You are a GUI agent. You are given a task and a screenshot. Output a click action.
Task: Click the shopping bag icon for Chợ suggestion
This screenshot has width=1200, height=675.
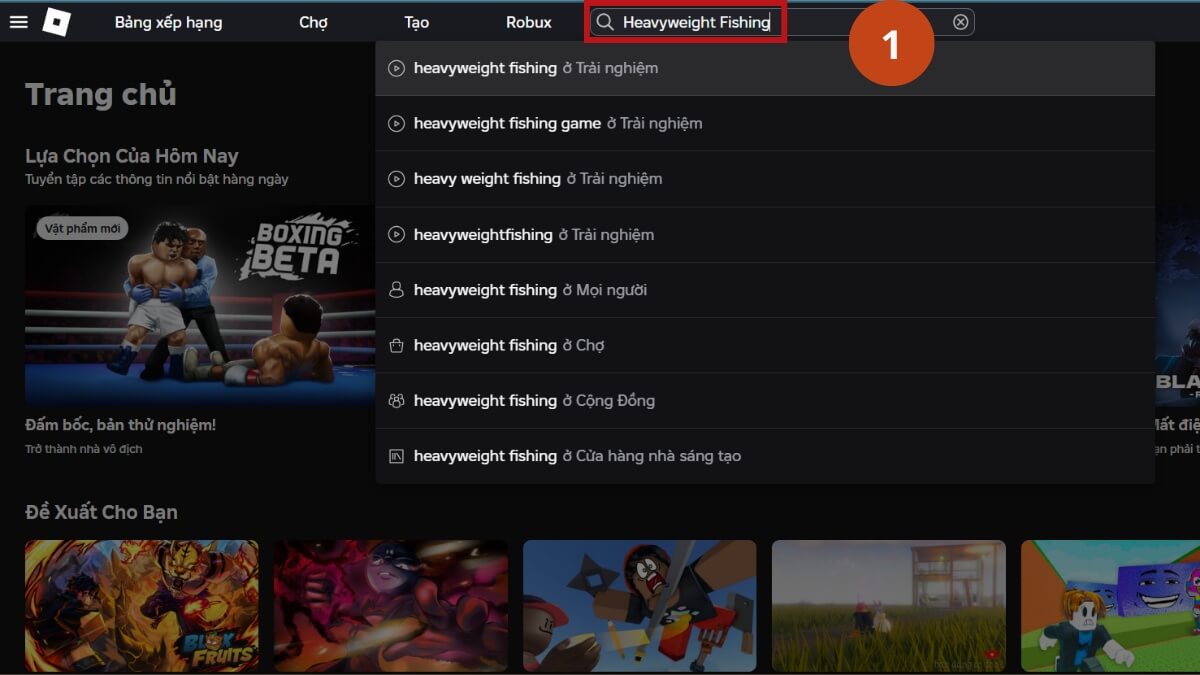[396, 346]
